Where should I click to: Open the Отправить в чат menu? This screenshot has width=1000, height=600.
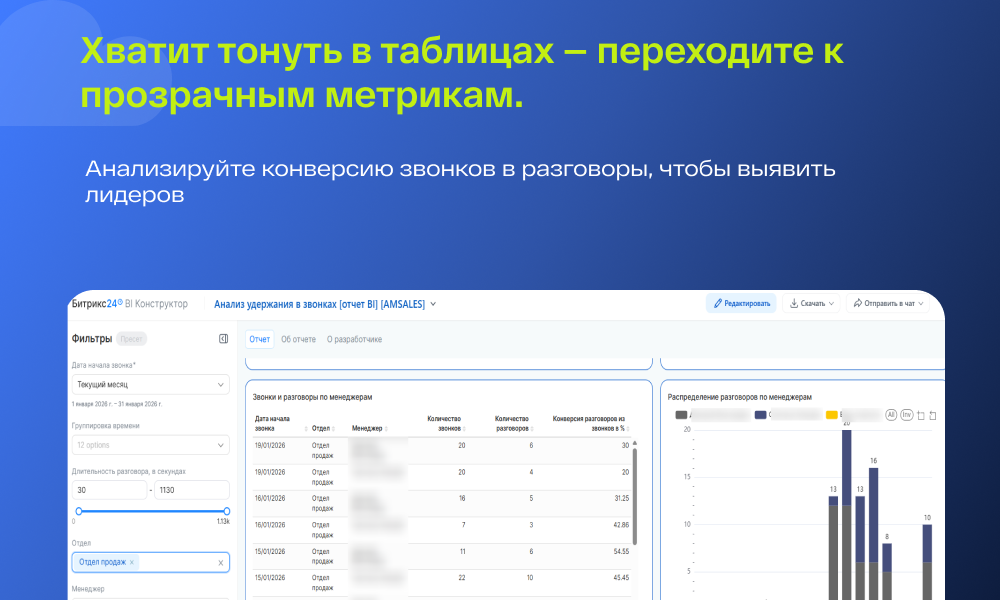point(888,304)
